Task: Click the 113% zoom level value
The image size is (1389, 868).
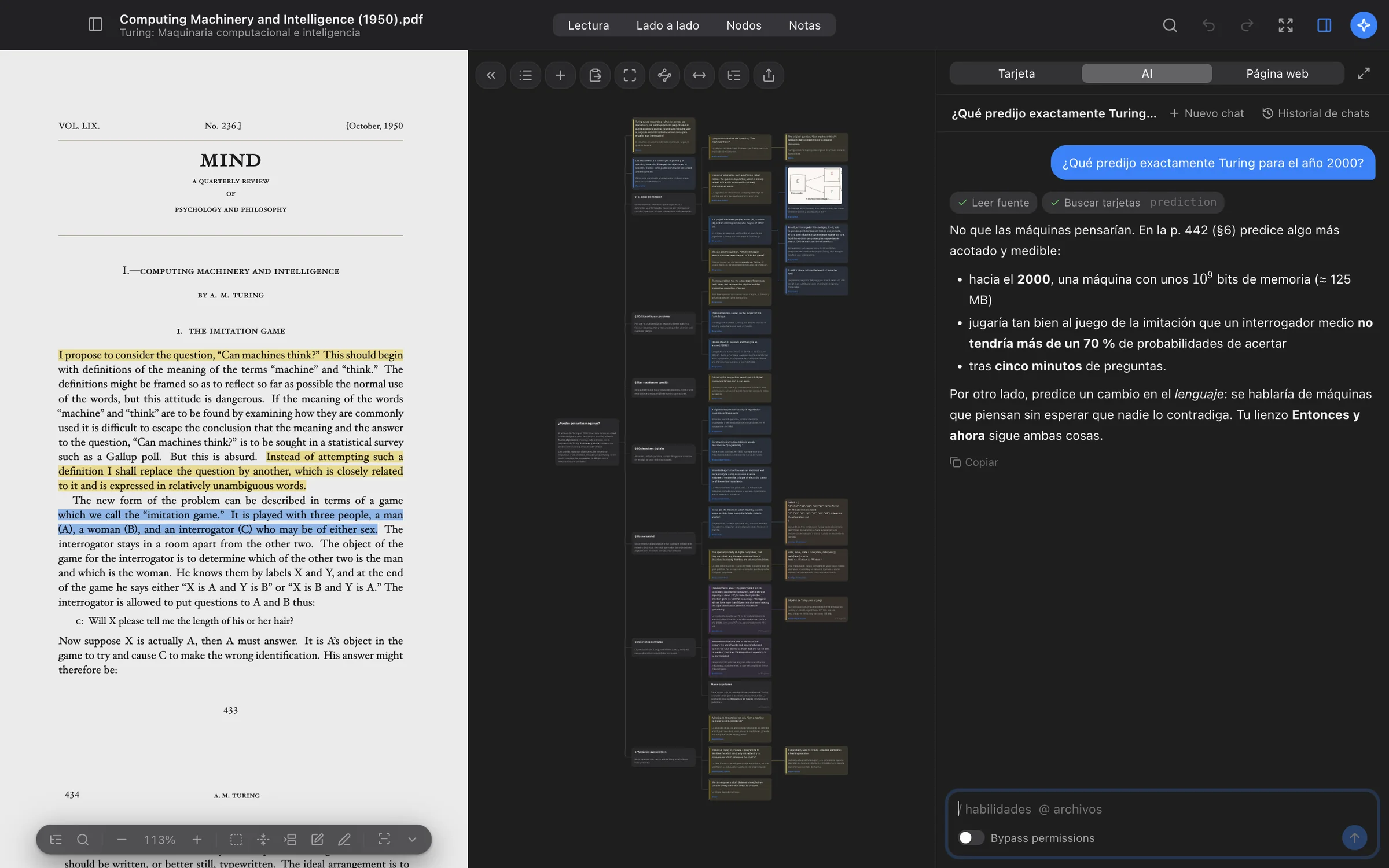Action: [159, 840]
